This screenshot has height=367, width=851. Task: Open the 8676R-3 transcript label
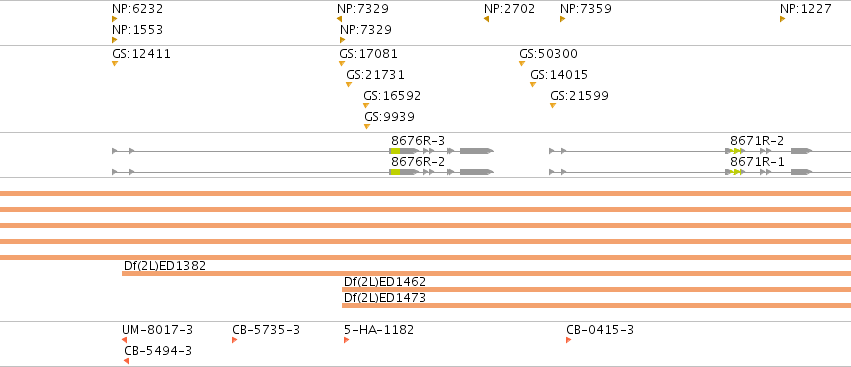pyautogui.click(x=418, y=141)
